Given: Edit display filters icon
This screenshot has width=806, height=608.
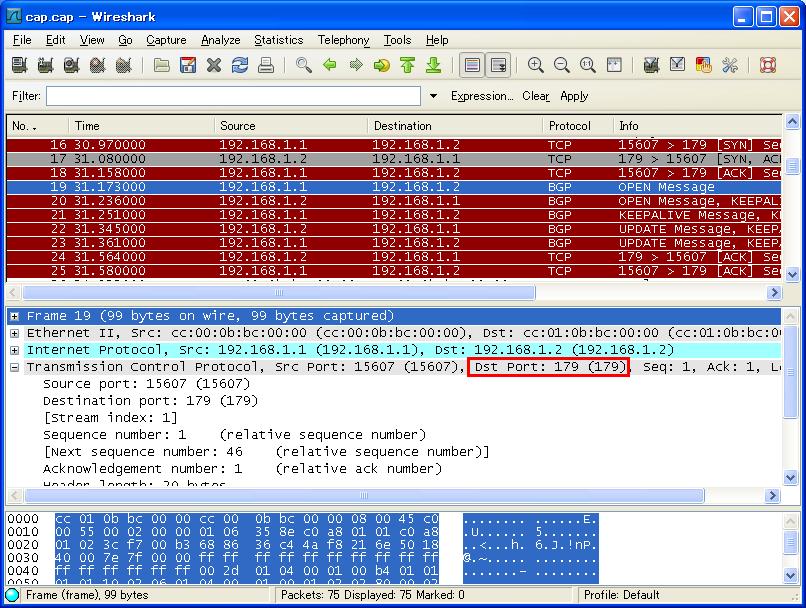Looking at the screenshot, I should [677, 65].
